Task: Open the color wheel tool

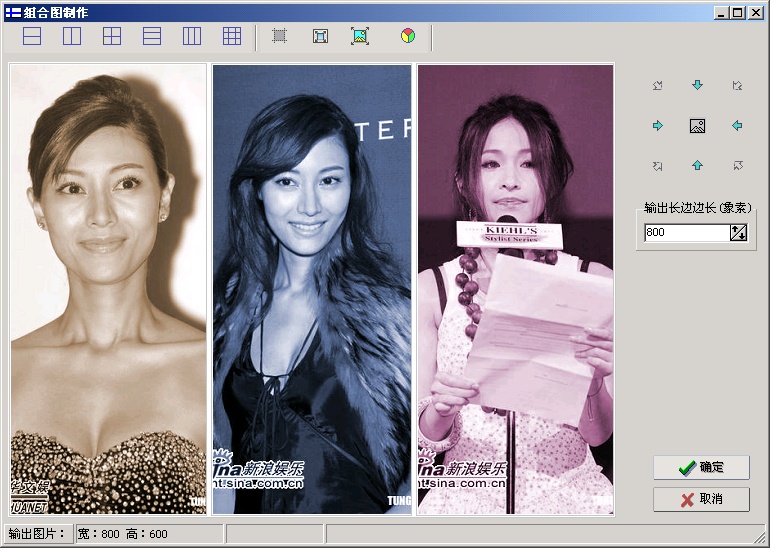Action: click(x=408, y=37)
